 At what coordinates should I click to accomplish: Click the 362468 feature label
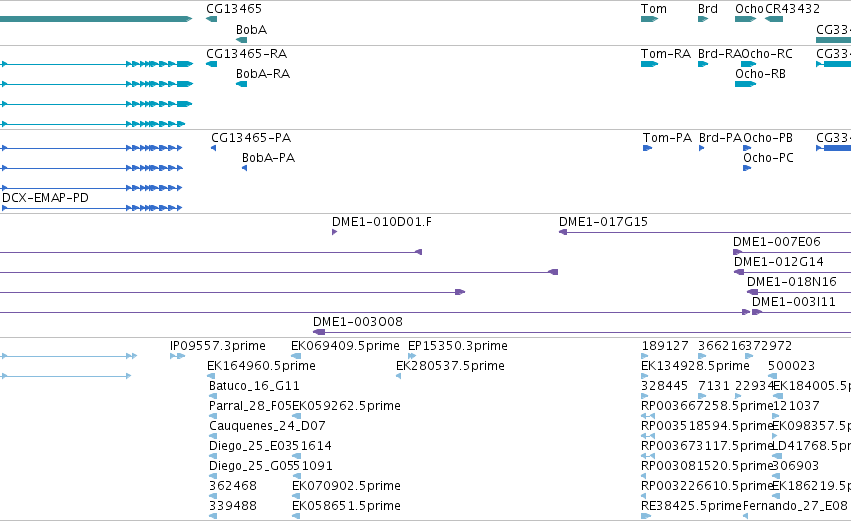pyautogui.click(x=233, y=486)
